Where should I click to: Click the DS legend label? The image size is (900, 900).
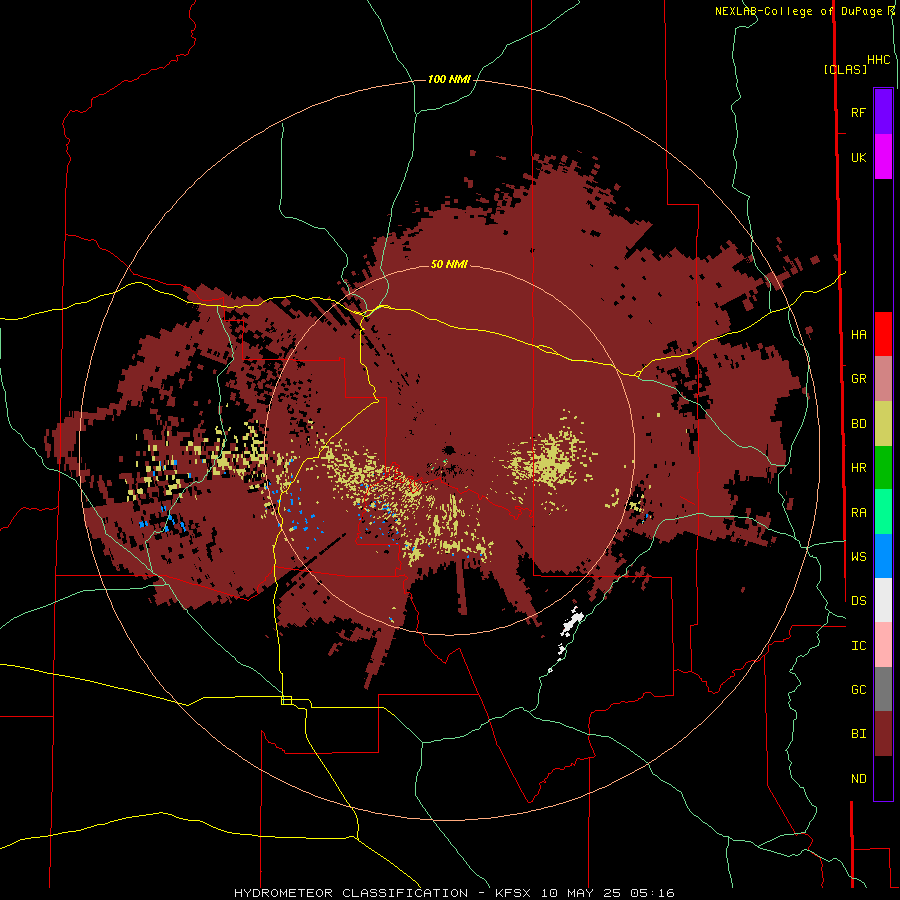(858, 601)
